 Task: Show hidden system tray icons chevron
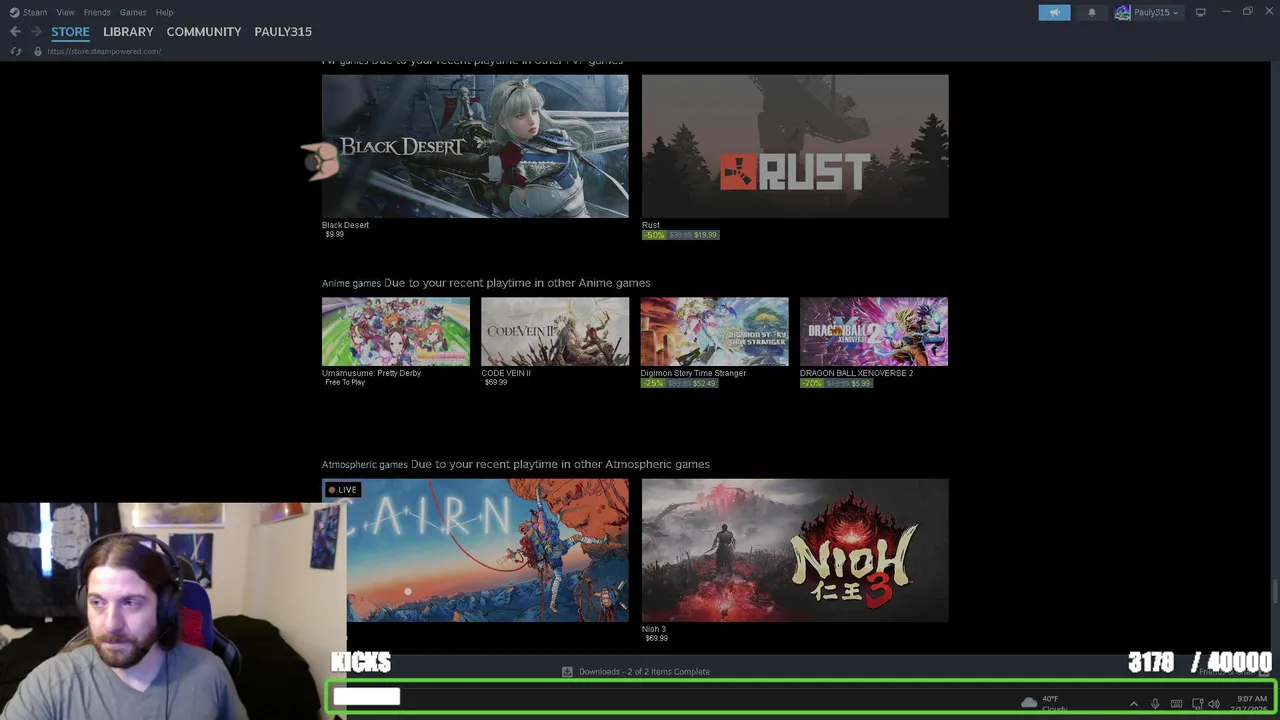1133,704
